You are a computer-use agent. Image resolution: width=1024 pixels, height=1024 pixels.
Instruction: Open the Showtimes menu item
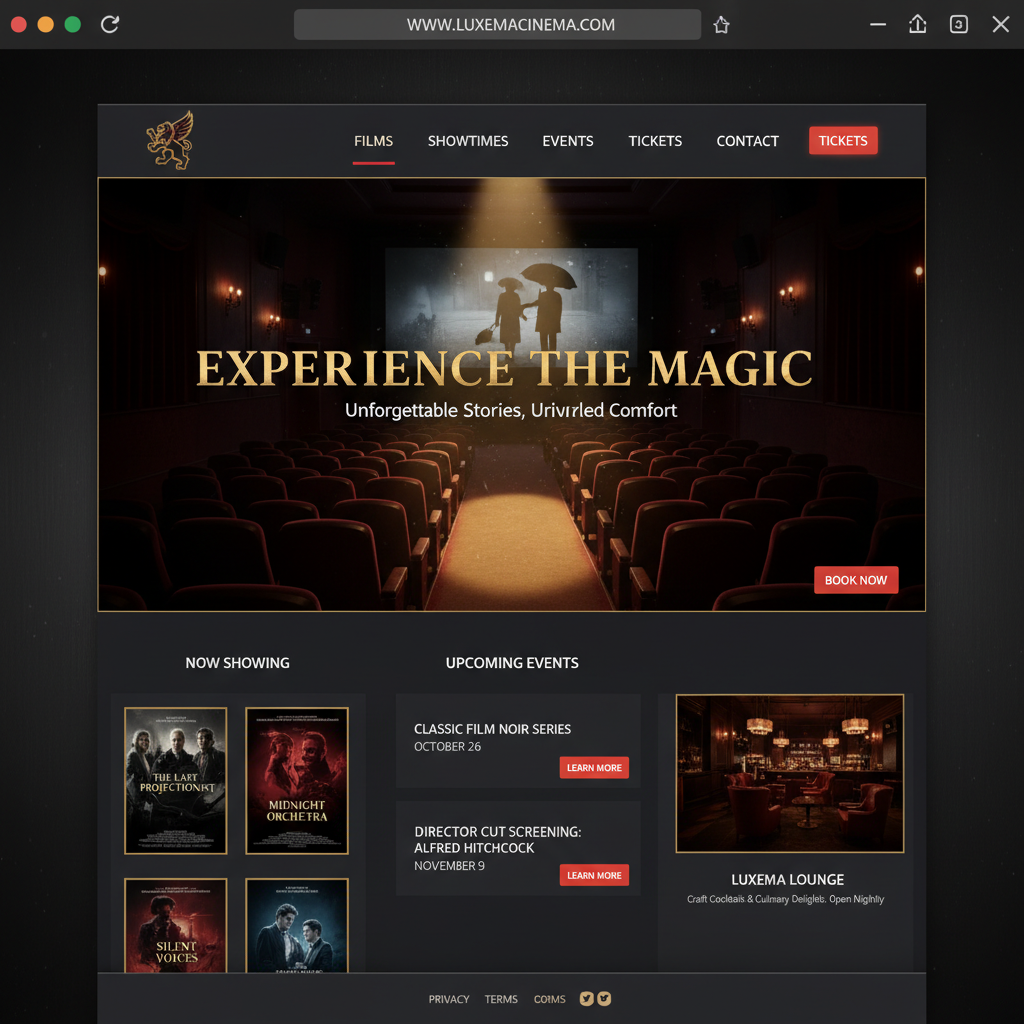tap(468, 141)
